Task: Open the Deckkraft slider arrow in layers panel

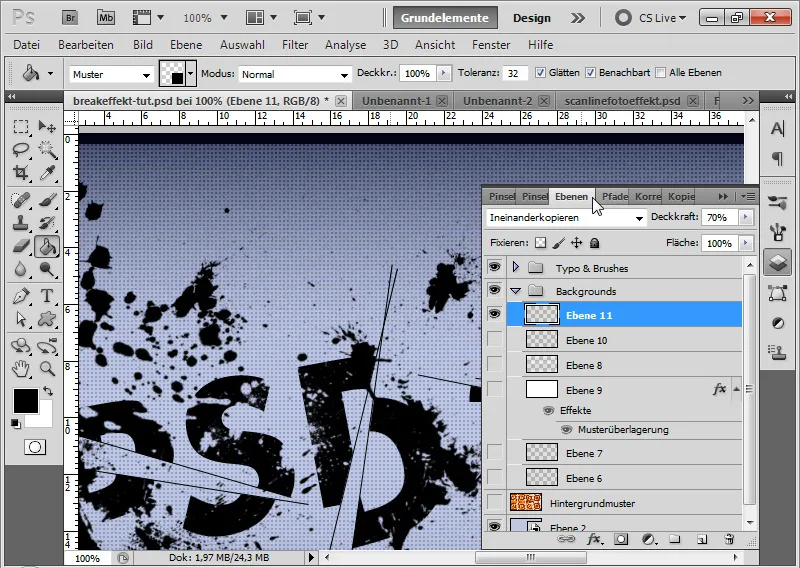Action: pos(745,217)
